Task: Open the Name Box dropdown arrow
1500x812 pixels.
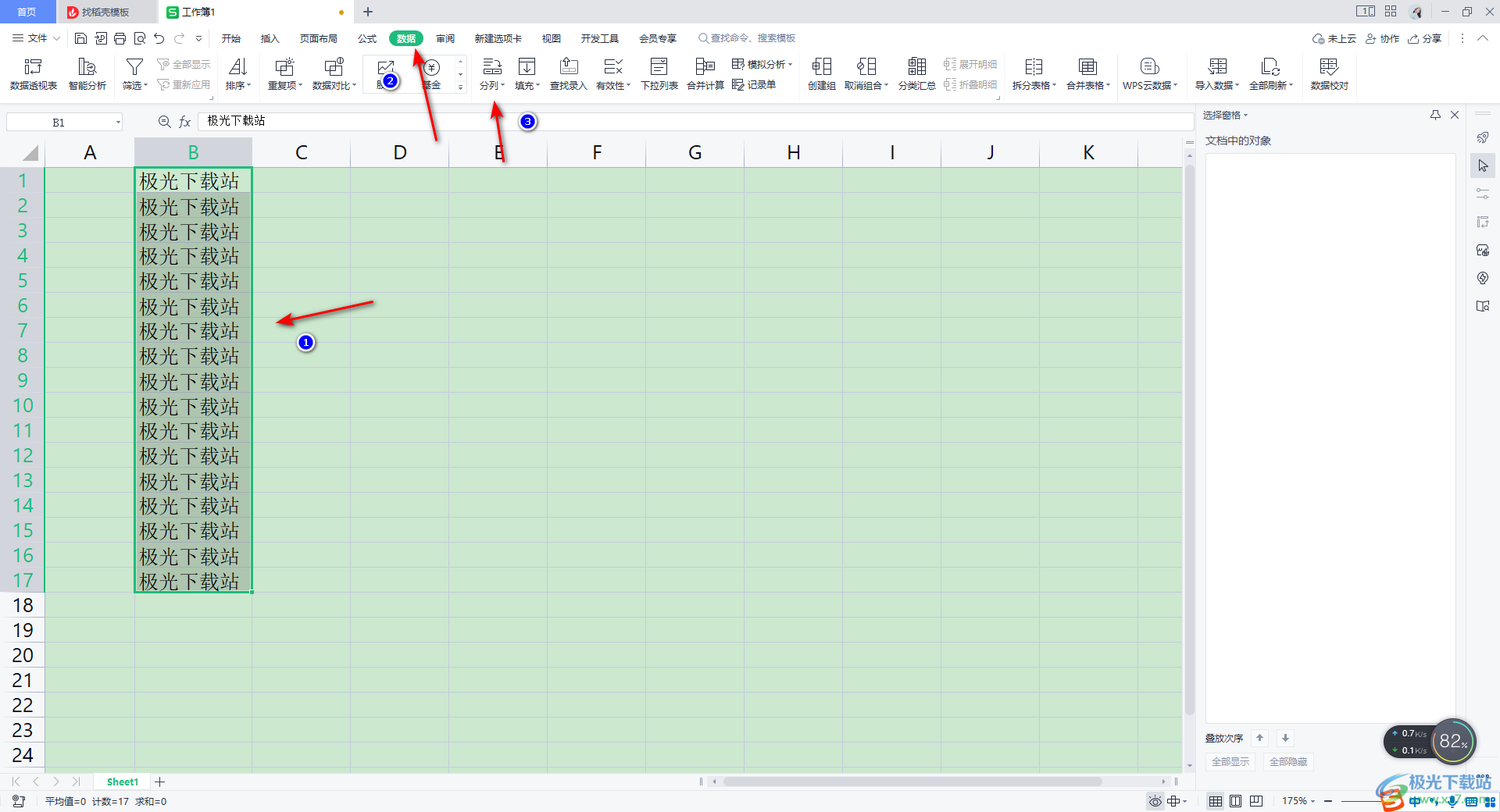Action: pyautogui.click(x=118, y=122)
